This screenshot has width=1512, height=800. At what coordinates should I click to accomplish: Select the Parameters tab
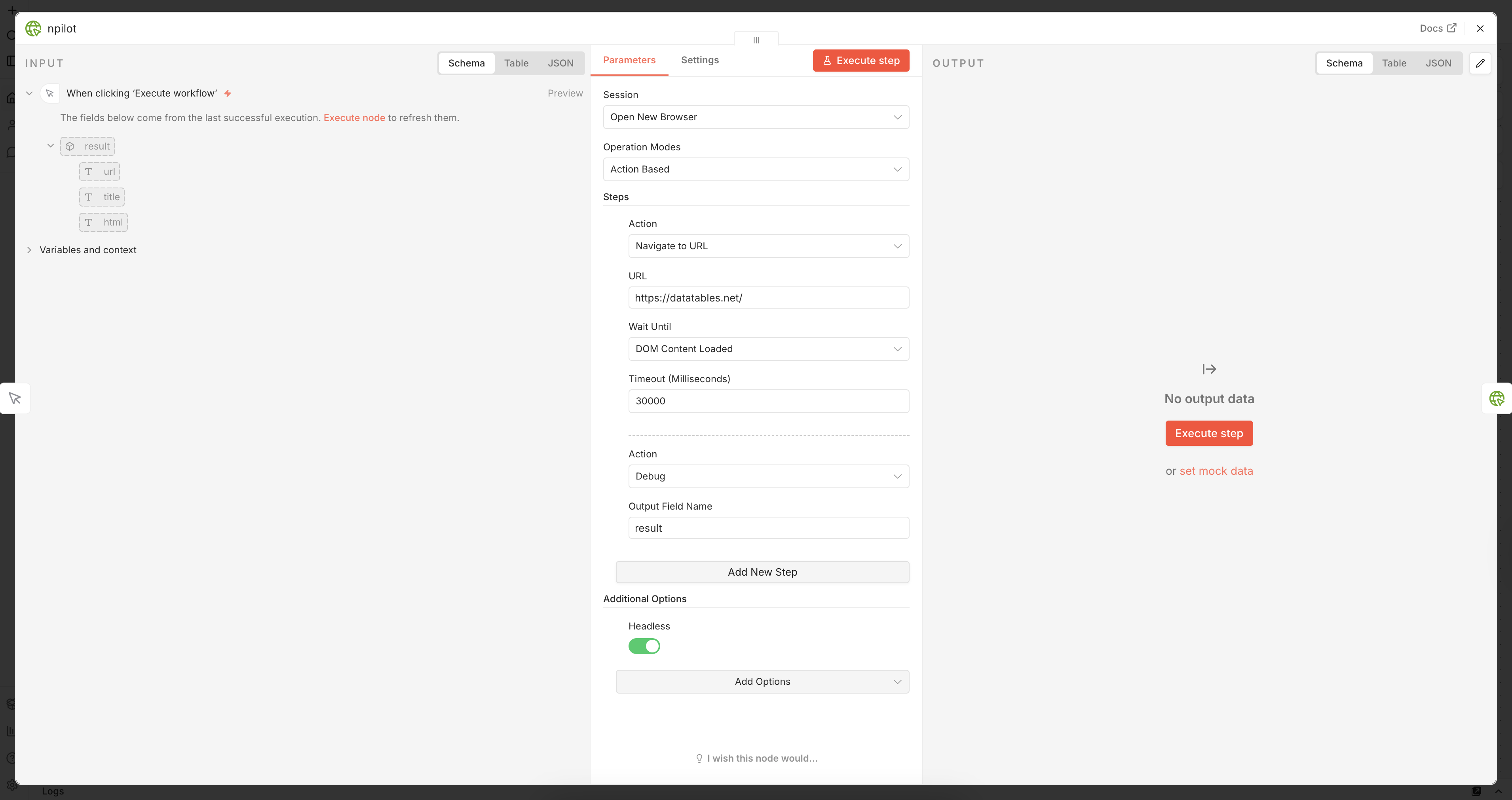629,60
